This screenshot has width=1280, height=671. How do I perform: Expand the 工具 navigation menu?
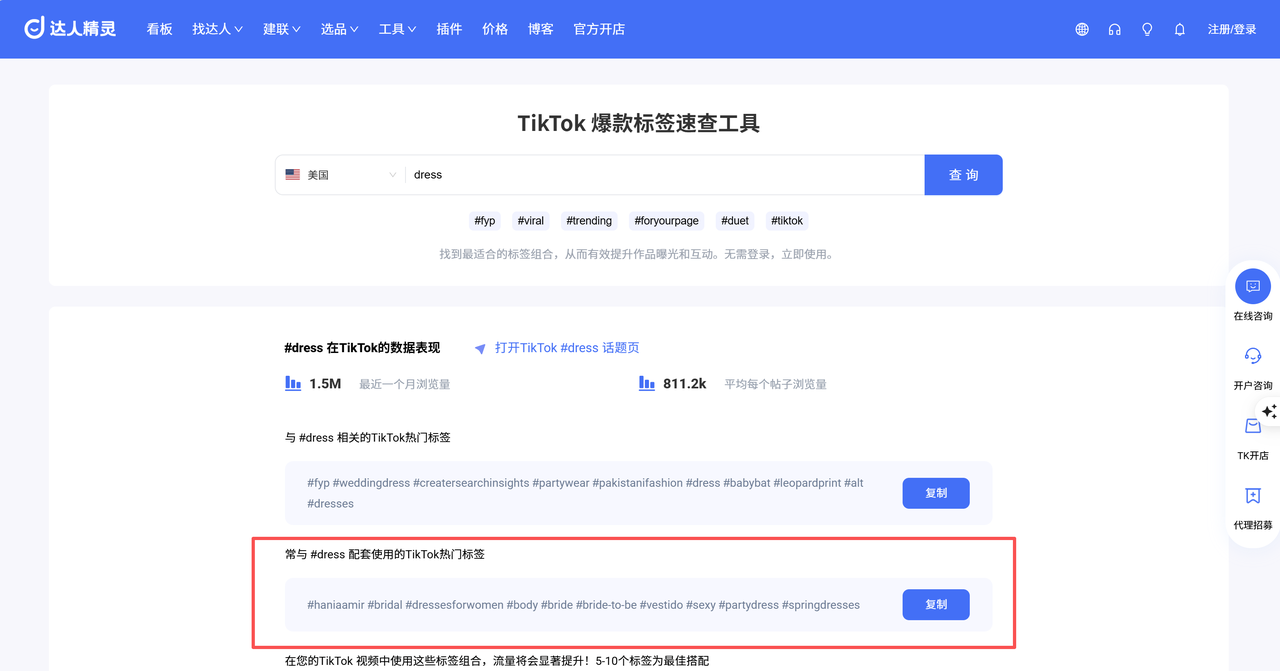click(397, 29)
